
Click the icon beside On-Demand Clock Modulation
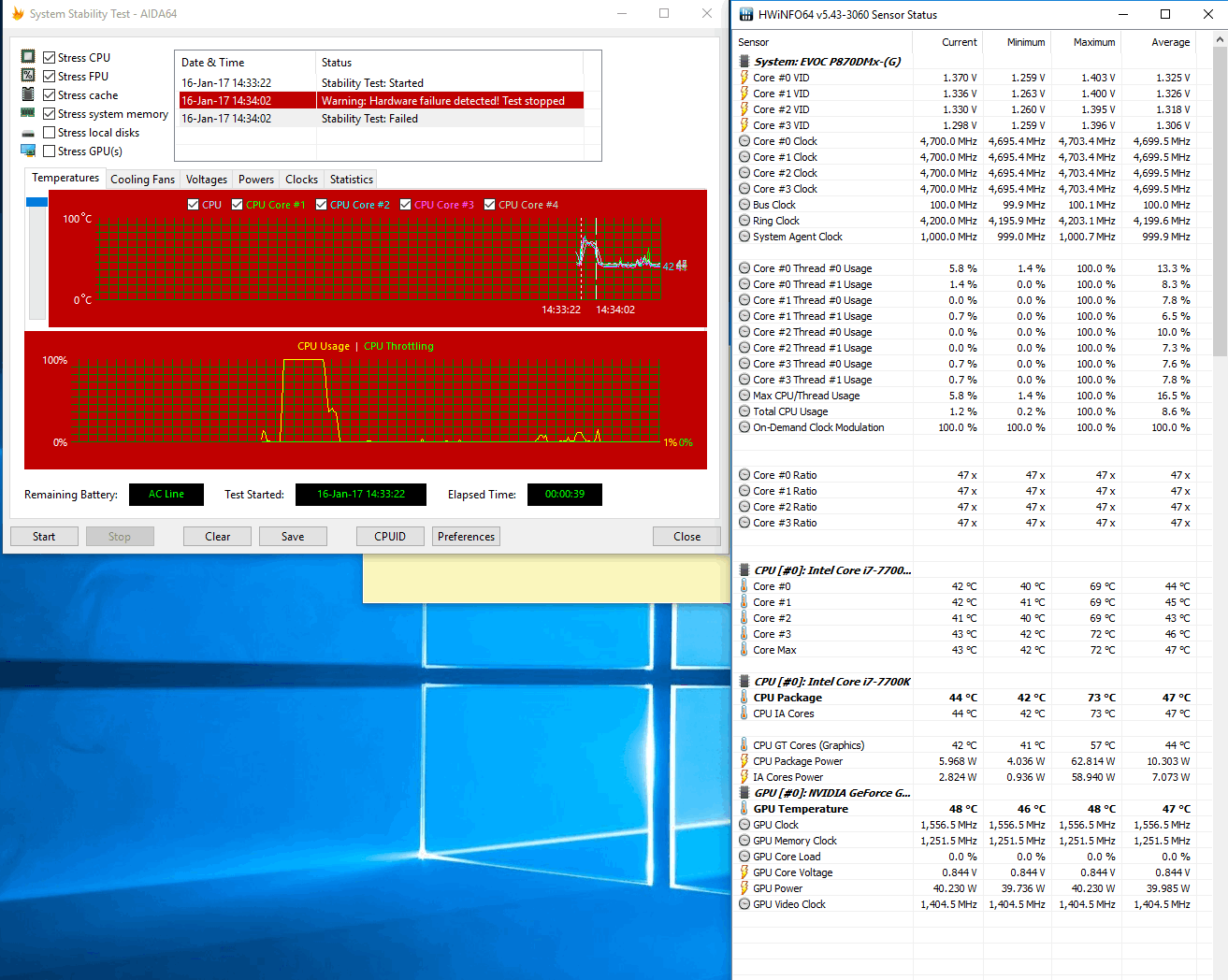click(x=744, y=427)
